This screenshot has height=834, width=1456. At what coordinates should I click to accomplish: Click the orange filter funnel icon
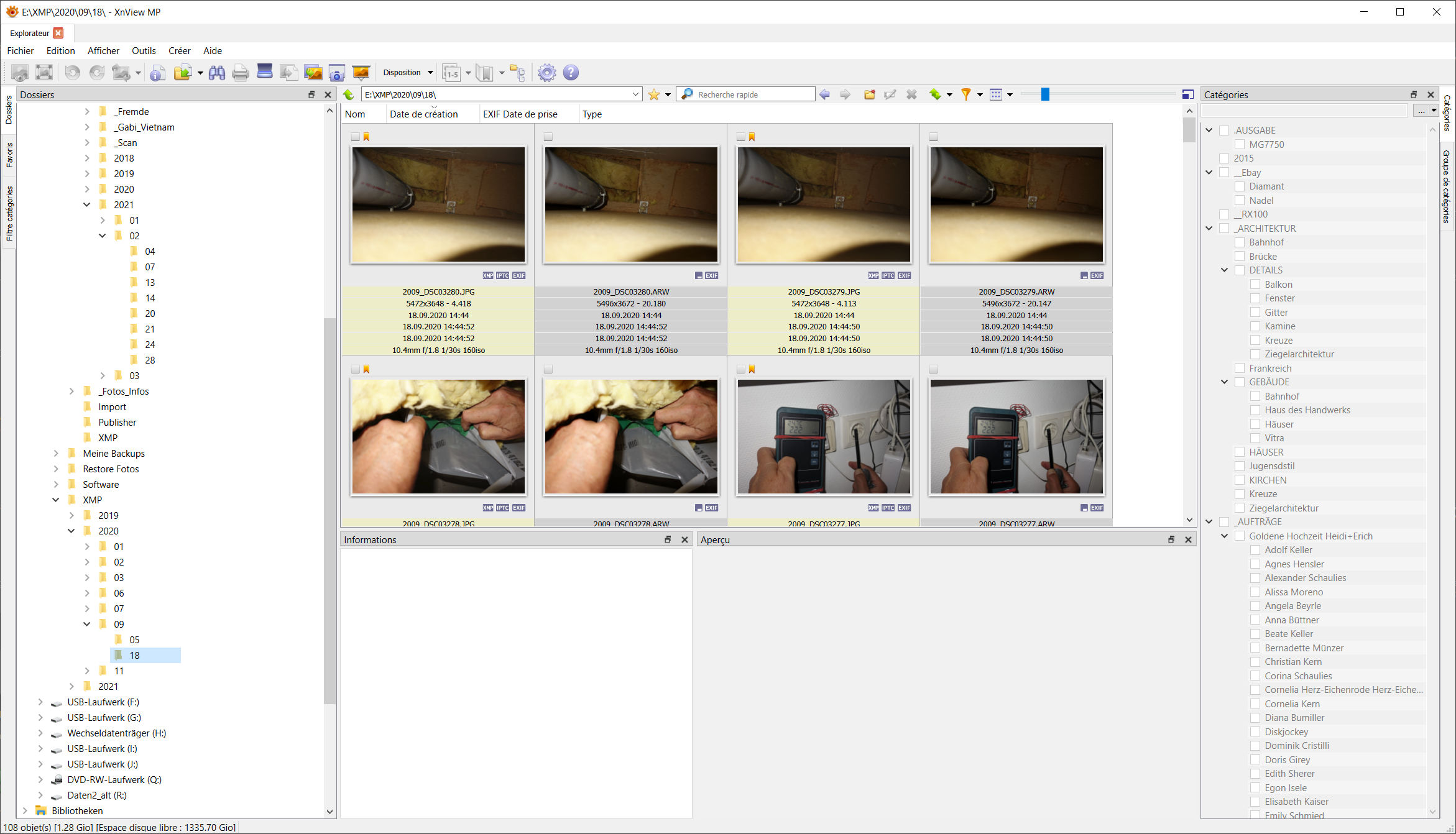[x=965, y=94]
